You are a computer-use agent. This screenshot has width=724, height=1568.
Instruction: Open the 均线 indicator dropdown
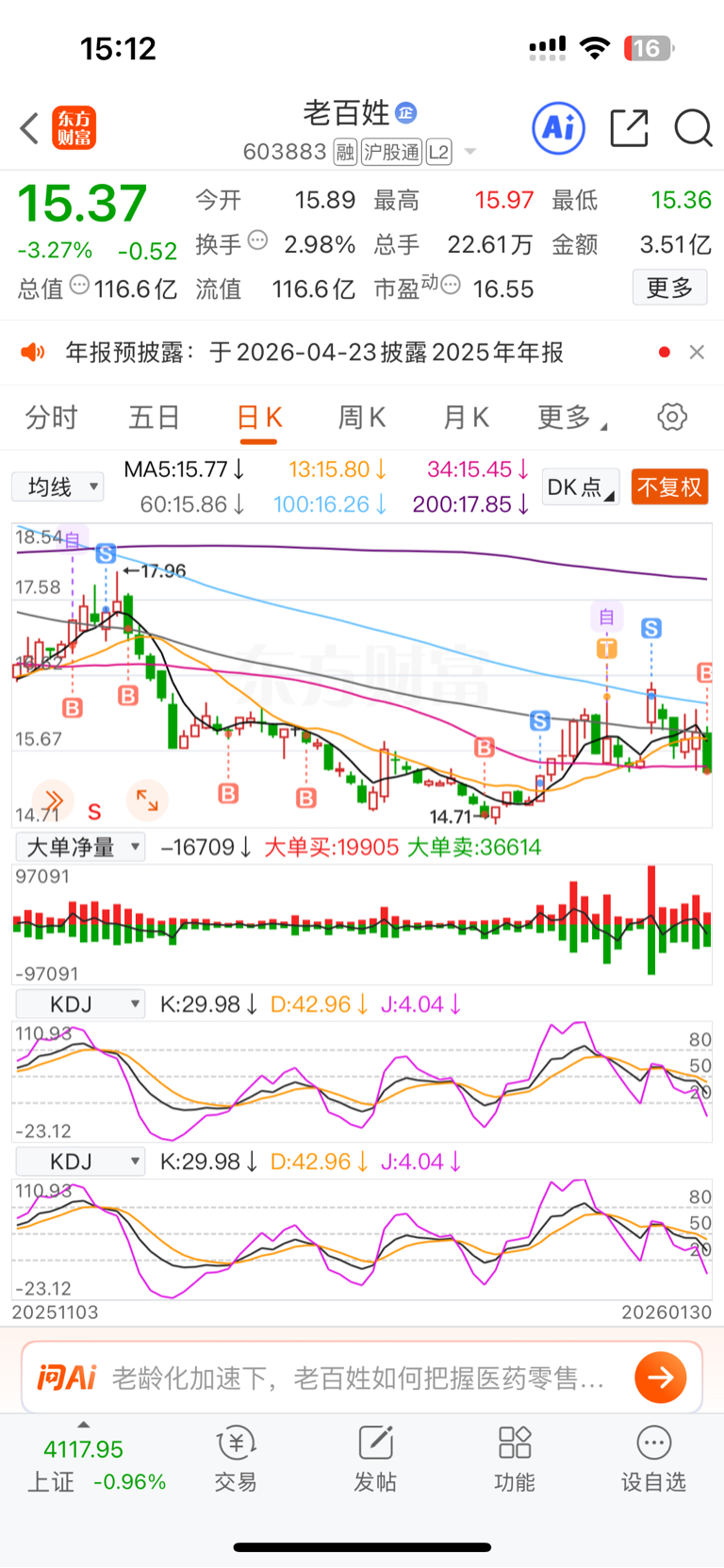58,487
